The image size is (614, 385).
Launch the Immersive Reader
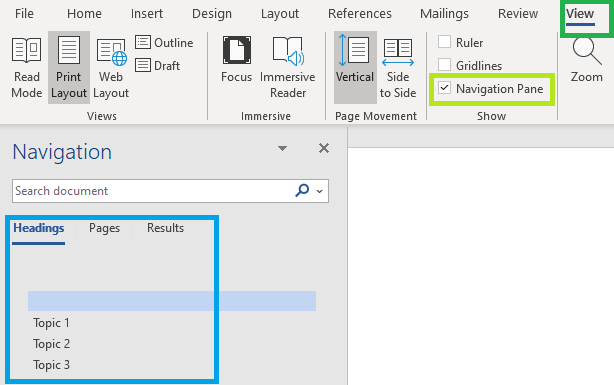pos(288,67)
